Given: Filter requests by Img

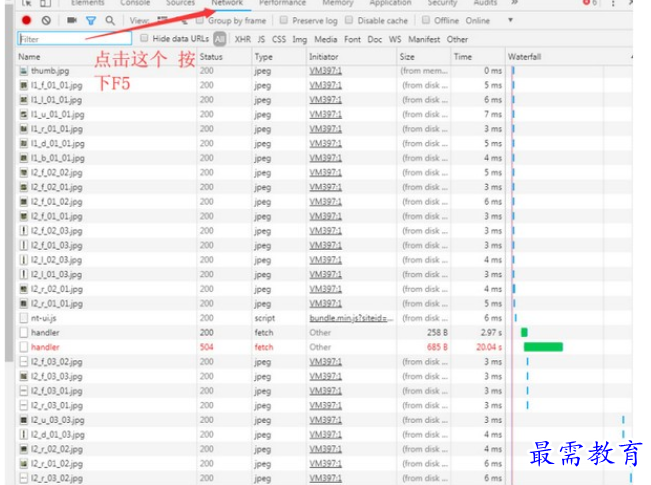Looking at the screenshot, I should [299, 39].
